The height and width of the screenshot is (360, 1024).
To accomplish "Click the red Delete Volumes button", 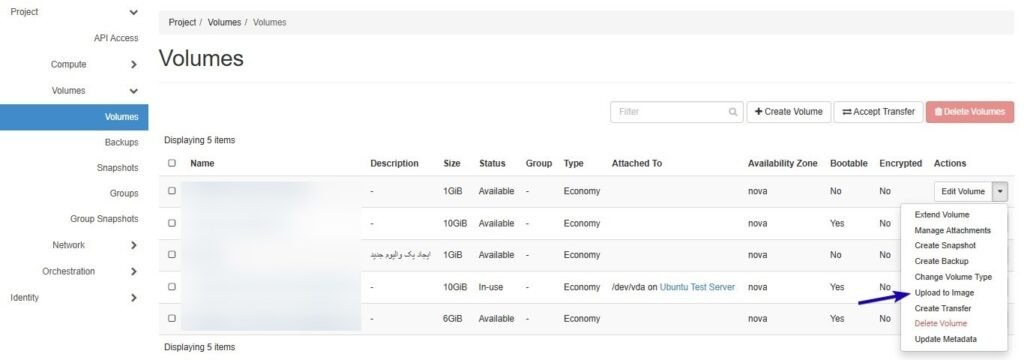I will pyautogui.click(x=970, y=112).
